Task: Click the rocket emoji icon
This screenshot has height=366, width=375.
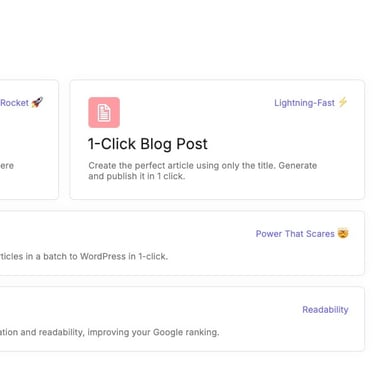Action: (37, 102)
